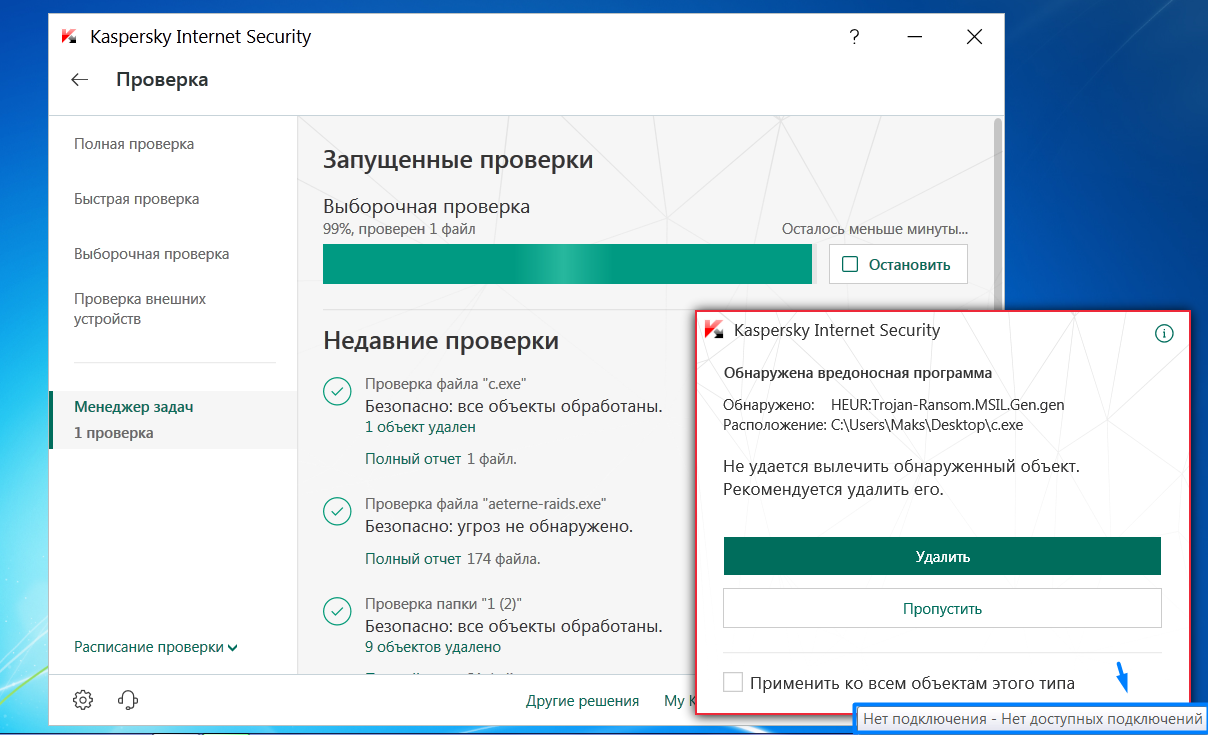Open Полный отчет for c.exe scan
Viewport: 1208px width, 735px height.
click(x=413, y=459)
